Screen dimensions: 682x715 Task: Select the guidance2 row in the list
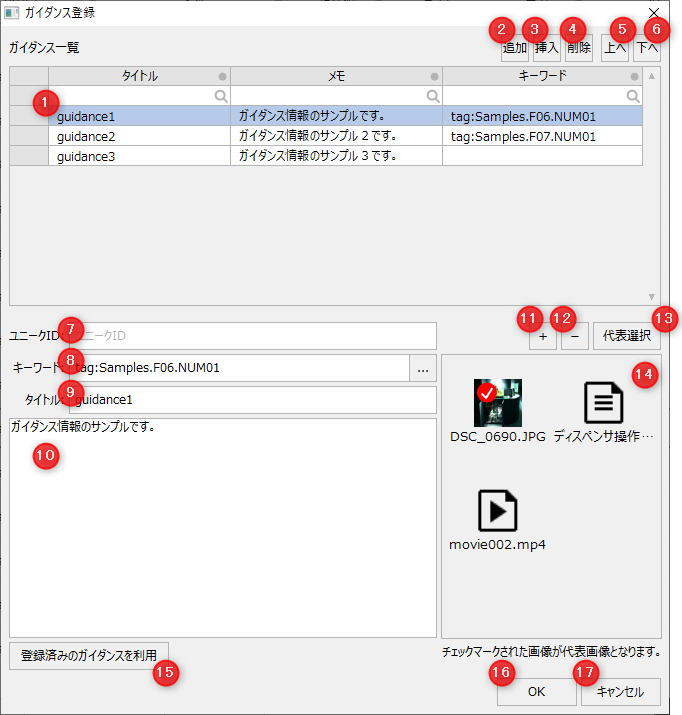click(x=139, y=136)
